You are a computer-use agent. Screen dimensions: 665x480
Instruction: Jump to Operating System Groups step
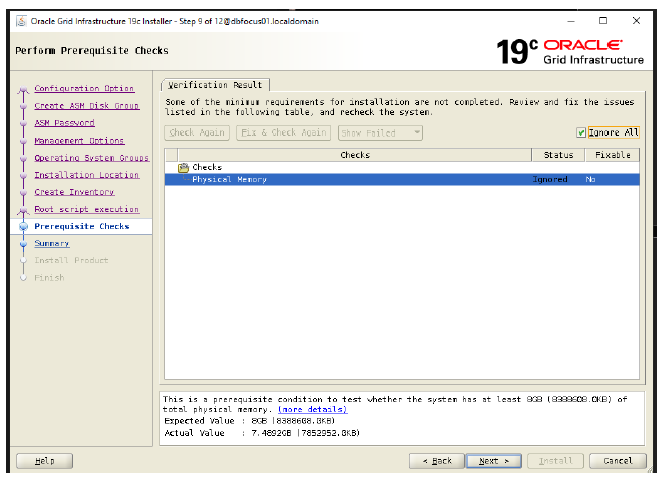point(92,158)
